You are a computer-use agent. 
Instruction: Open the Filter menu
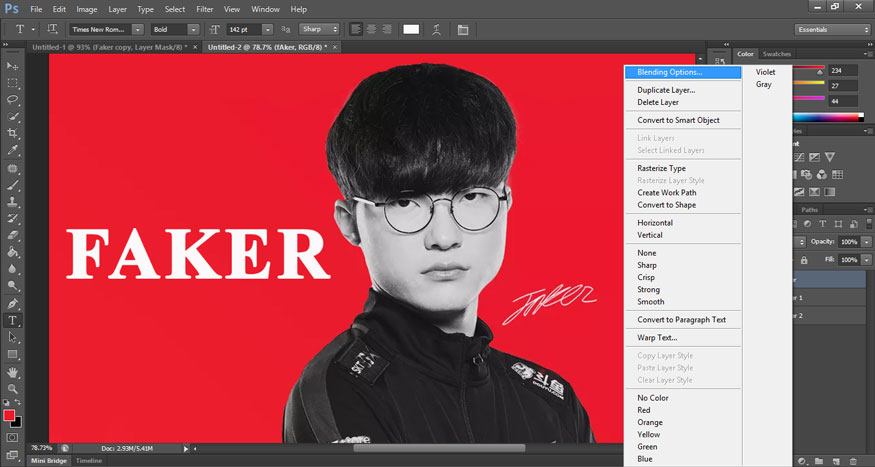[205, 9]
